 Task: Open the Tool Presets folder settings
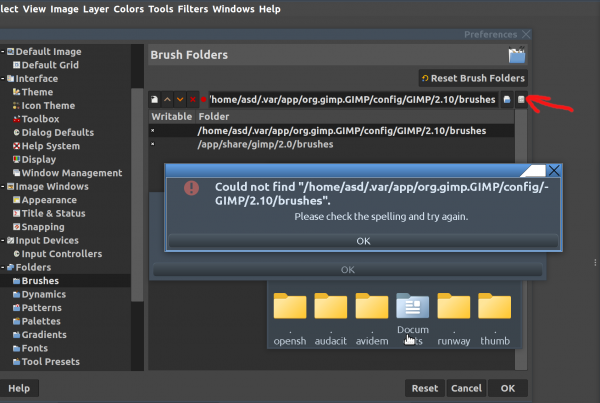(x=51, y=362)
